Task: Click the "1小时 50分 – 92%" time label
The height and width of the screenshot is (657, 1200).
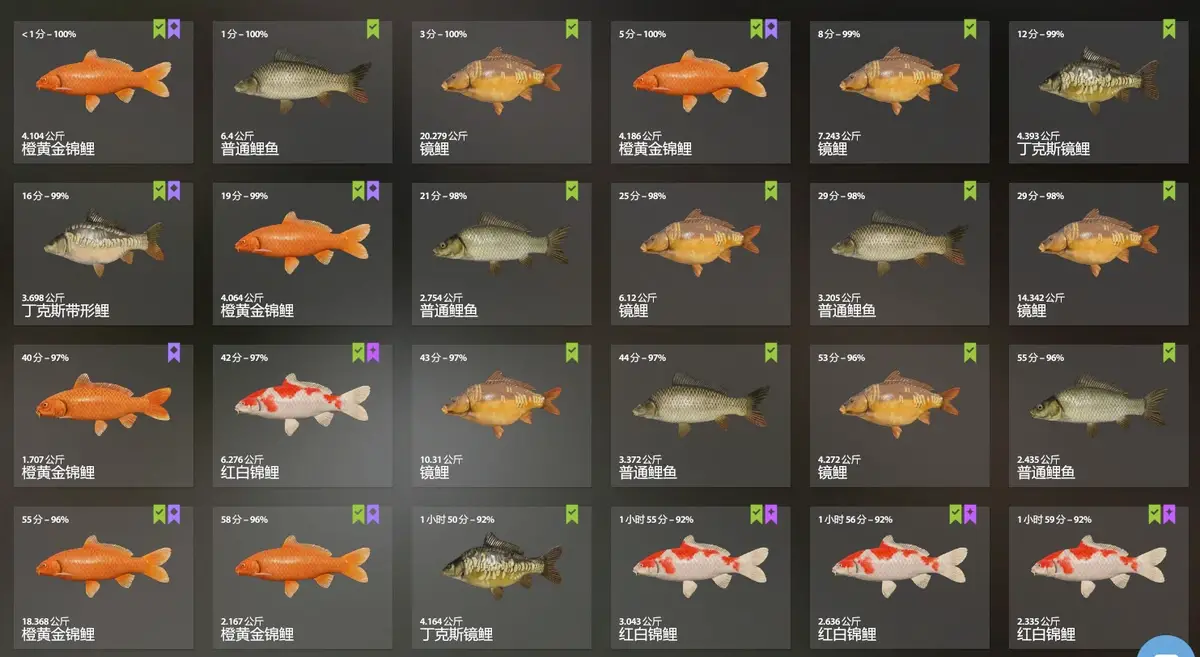Action: click(x=457, y=520)
